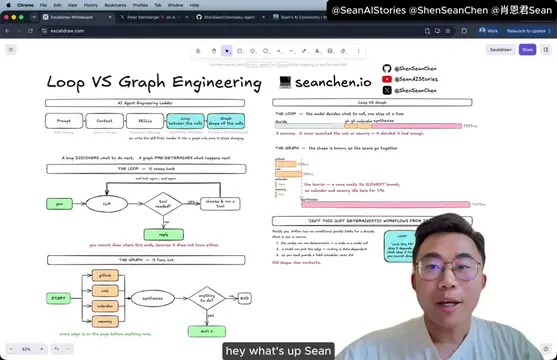Open the Excalidraw hamburger main menu
The height and width of the screenshot is (360, 557).
(x=11, y=50)
